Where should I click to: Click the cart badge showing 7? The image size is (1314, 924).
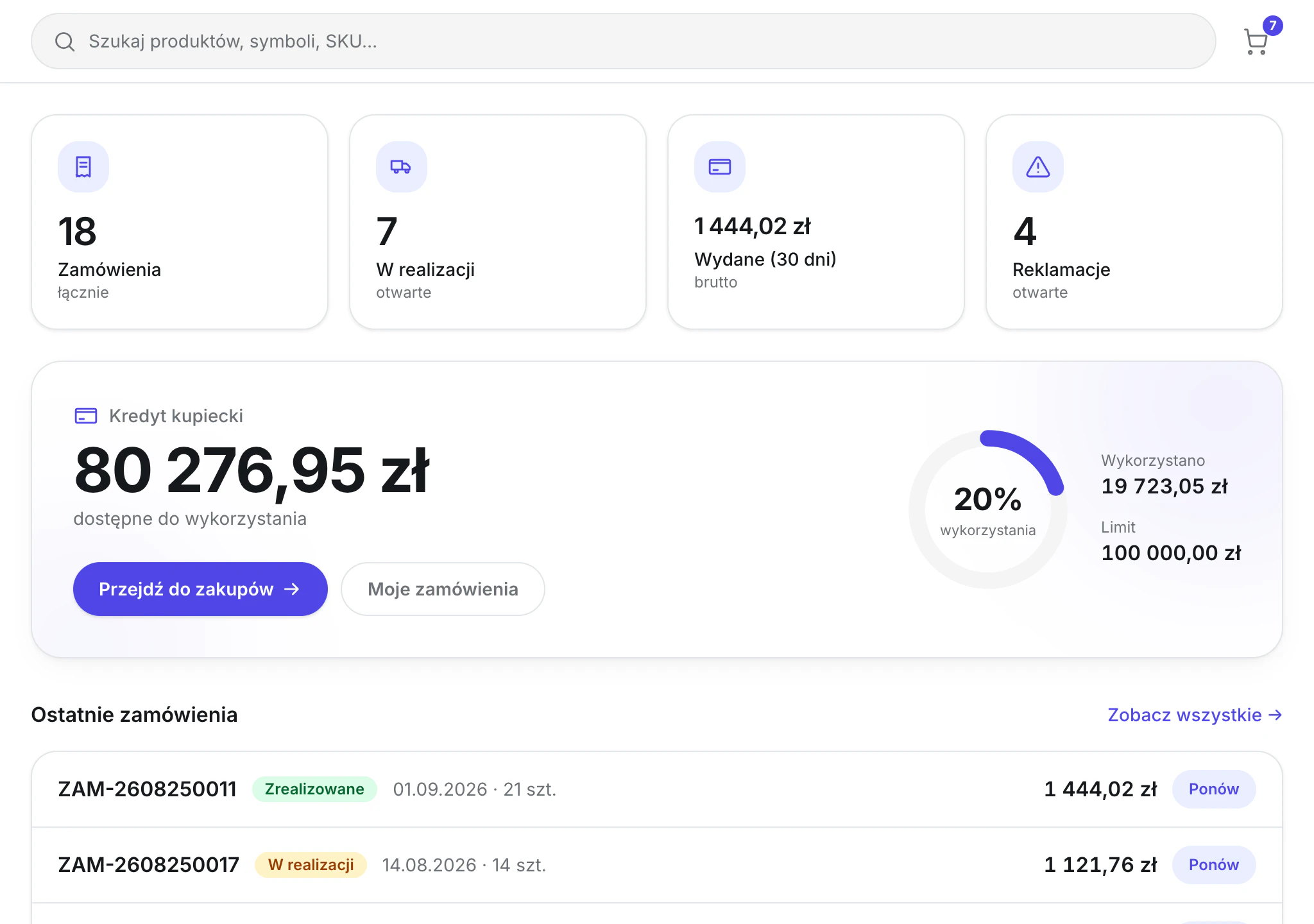coord(1273,26)
